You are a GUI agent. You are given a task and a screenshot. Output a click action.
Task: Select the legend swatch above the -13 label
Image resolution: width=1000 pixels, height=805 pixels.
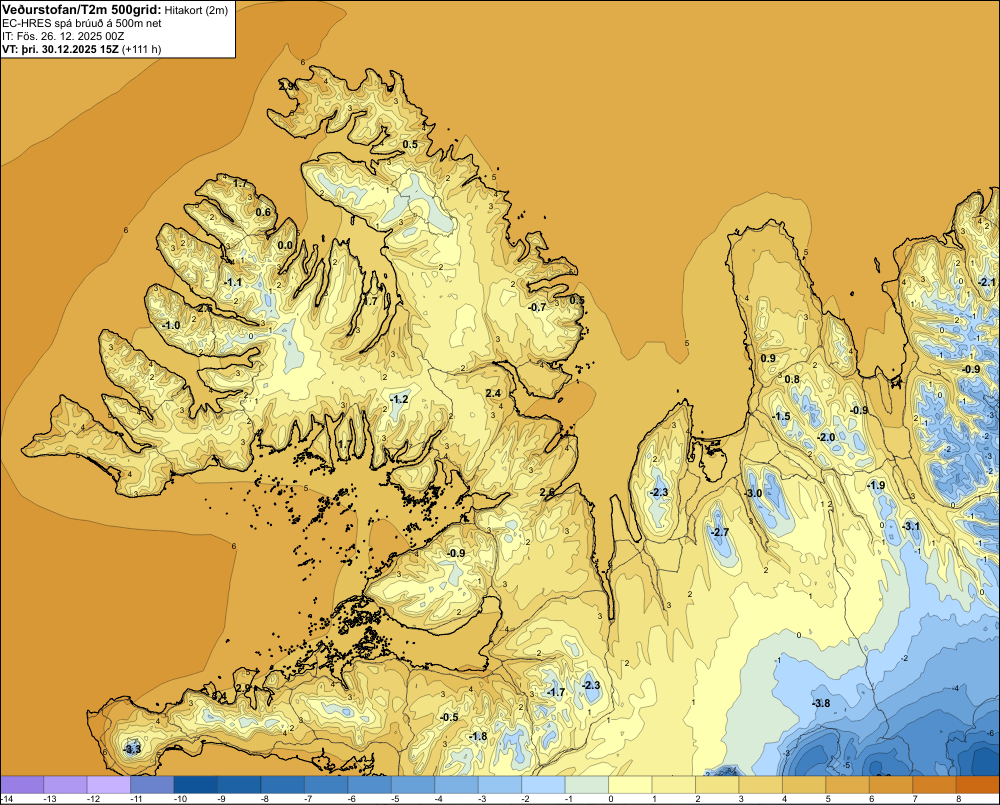point(65,785)
